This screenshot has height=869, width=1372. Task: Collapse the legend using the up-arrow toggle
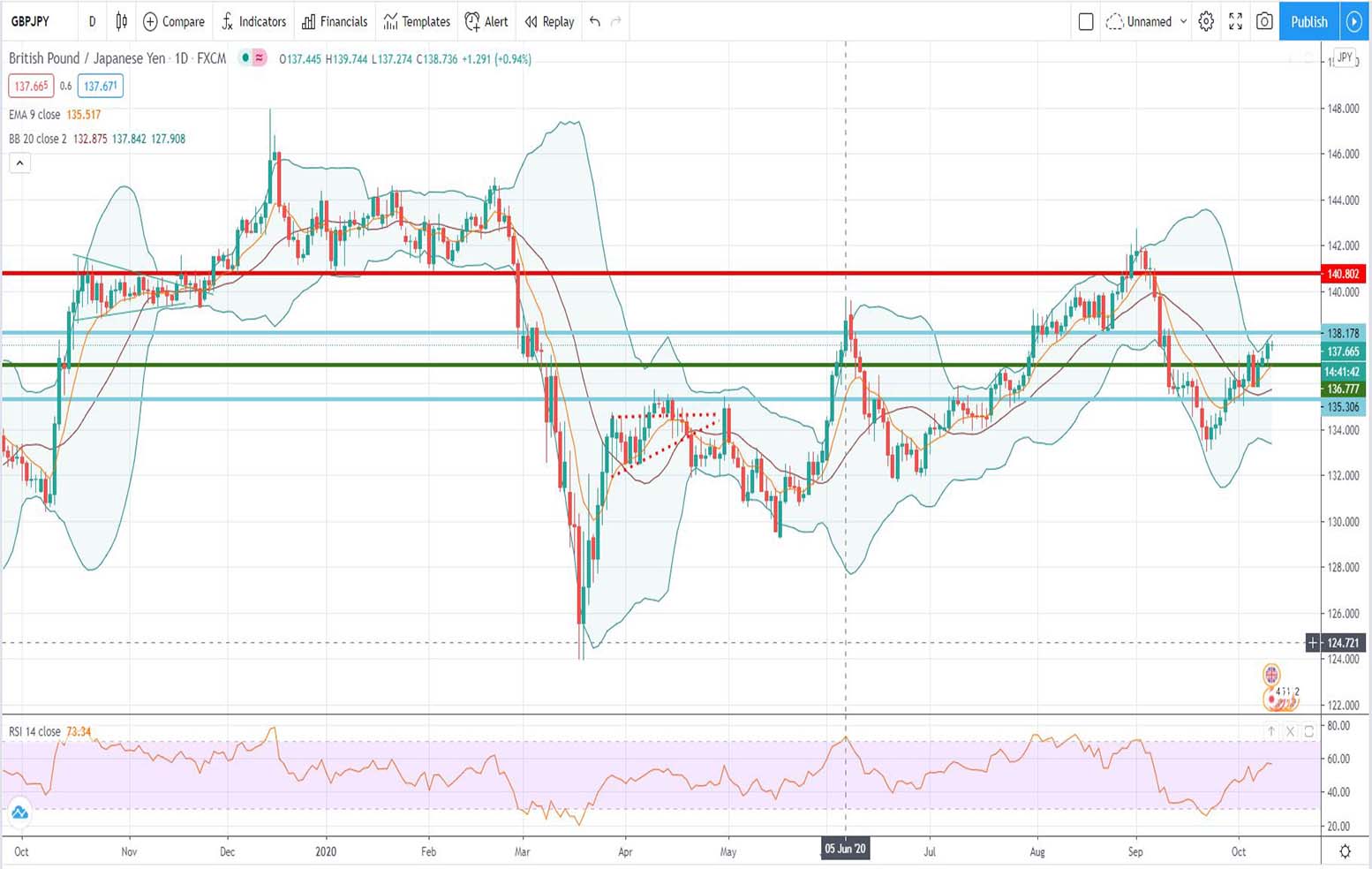point(19,162)
